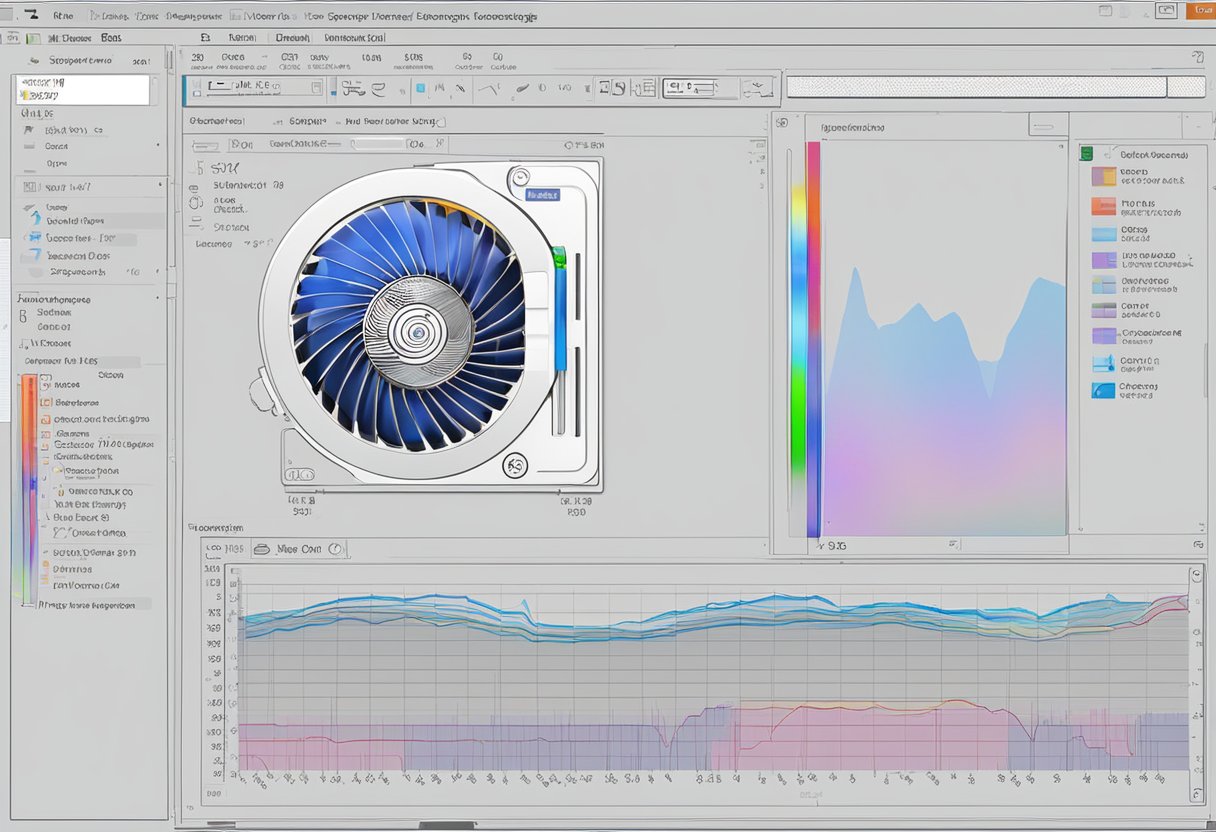Click the bright blue bottom legend icon

[x=1103, y=390]
